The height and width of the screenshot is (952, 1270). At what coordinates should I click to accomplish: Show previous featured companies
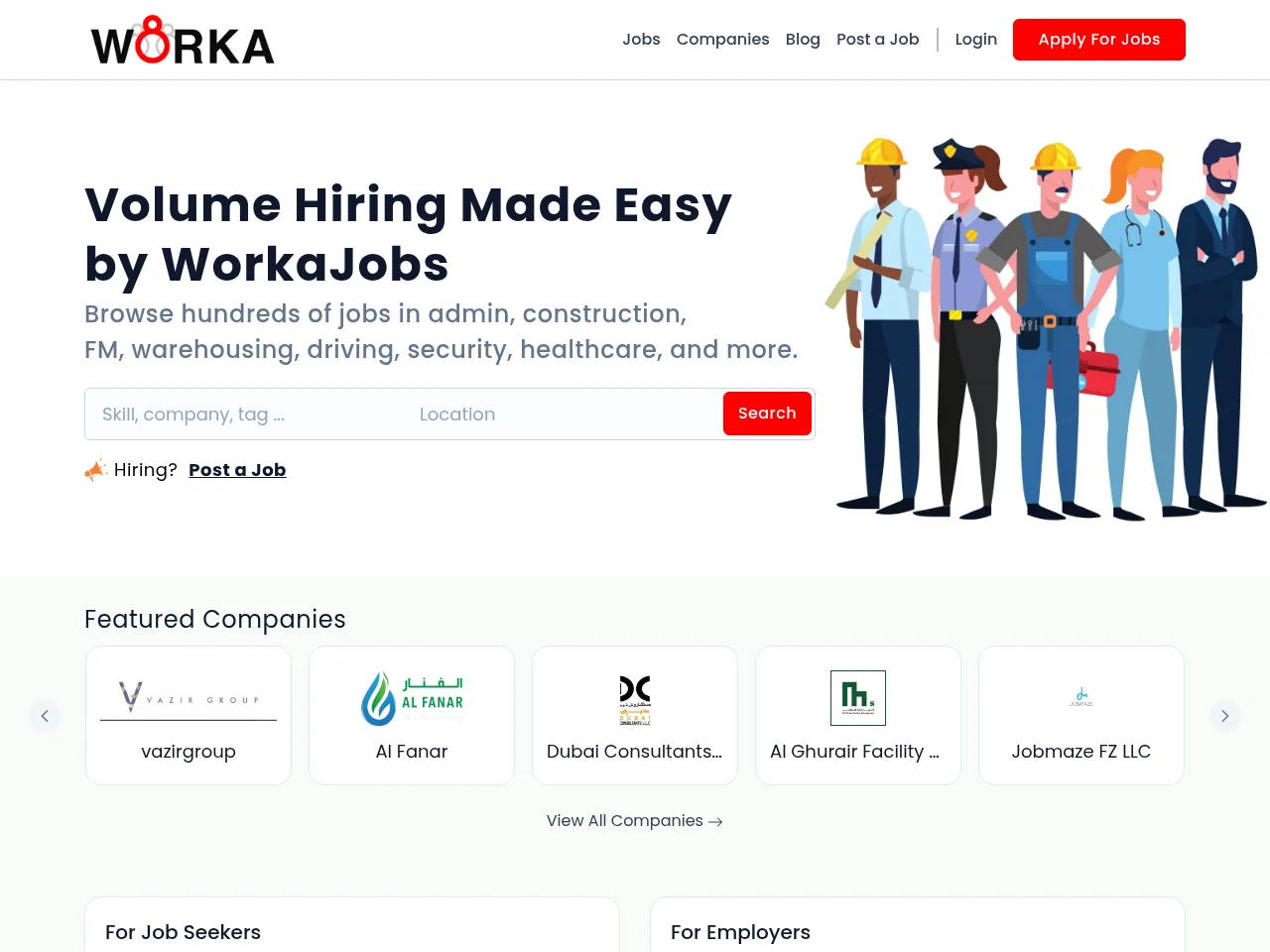pyautogui.click(x=45, y=716)
